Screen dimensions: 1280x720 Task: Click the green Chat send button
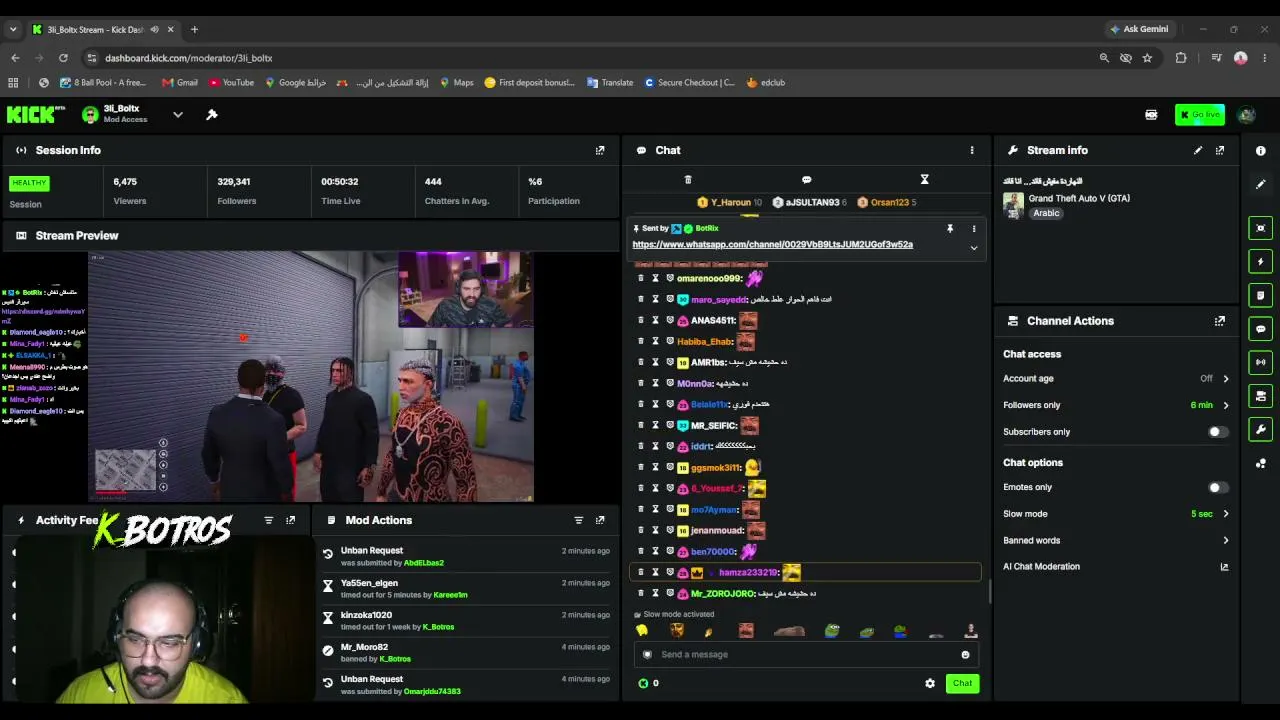962,683
